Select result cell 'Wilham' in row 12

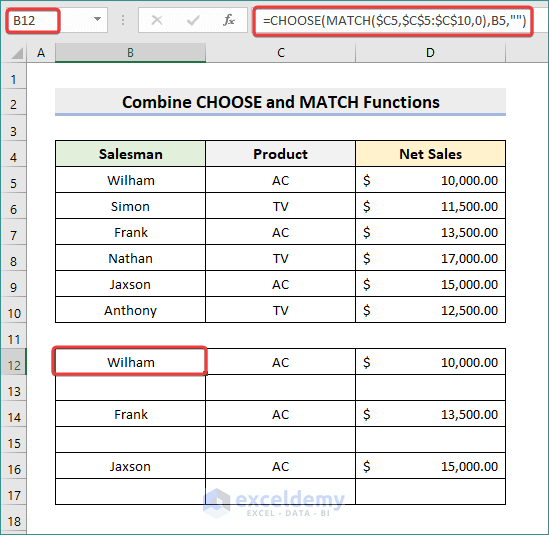(130, 362)
